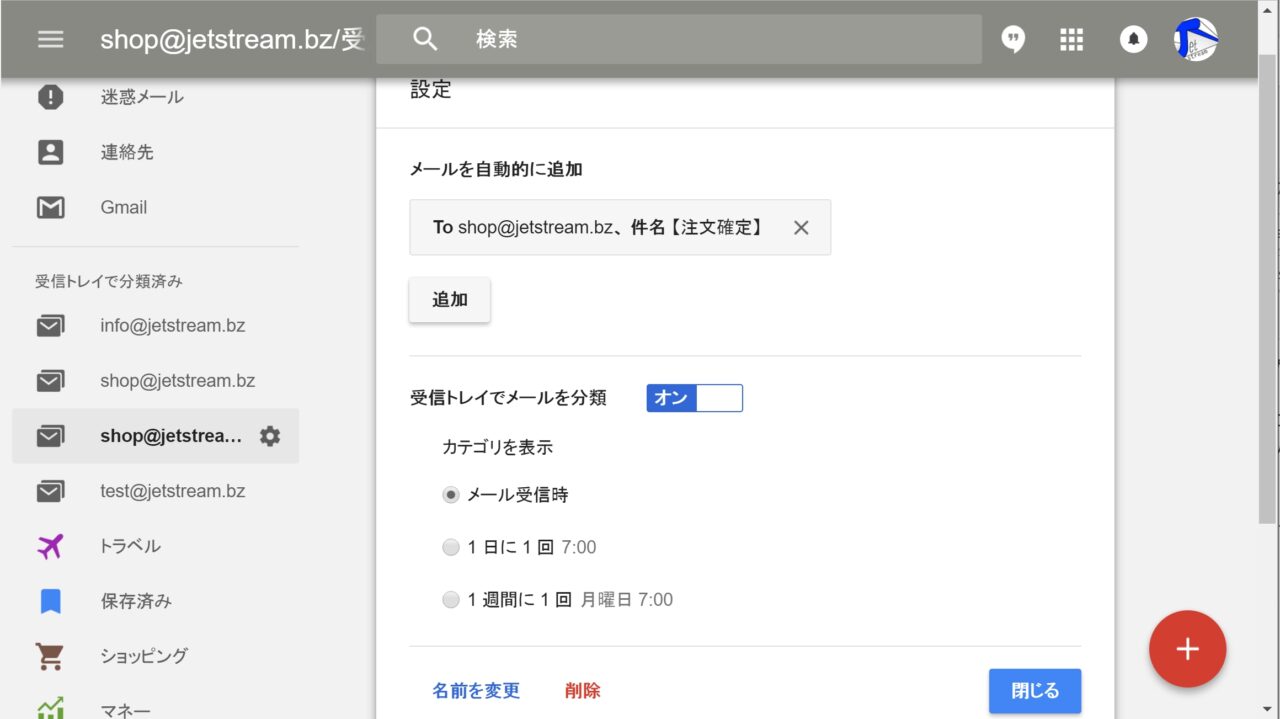Select 1 日に 1 回 radio option
Viewport: 1280px width, 719px height.
(451, 548)
